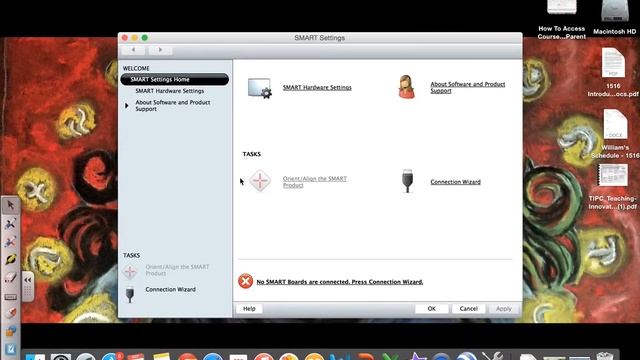The width and height of the screenshot is (640, 360).
Task: Click Orient/Align the SMART Product link
Action: (315, 182)
